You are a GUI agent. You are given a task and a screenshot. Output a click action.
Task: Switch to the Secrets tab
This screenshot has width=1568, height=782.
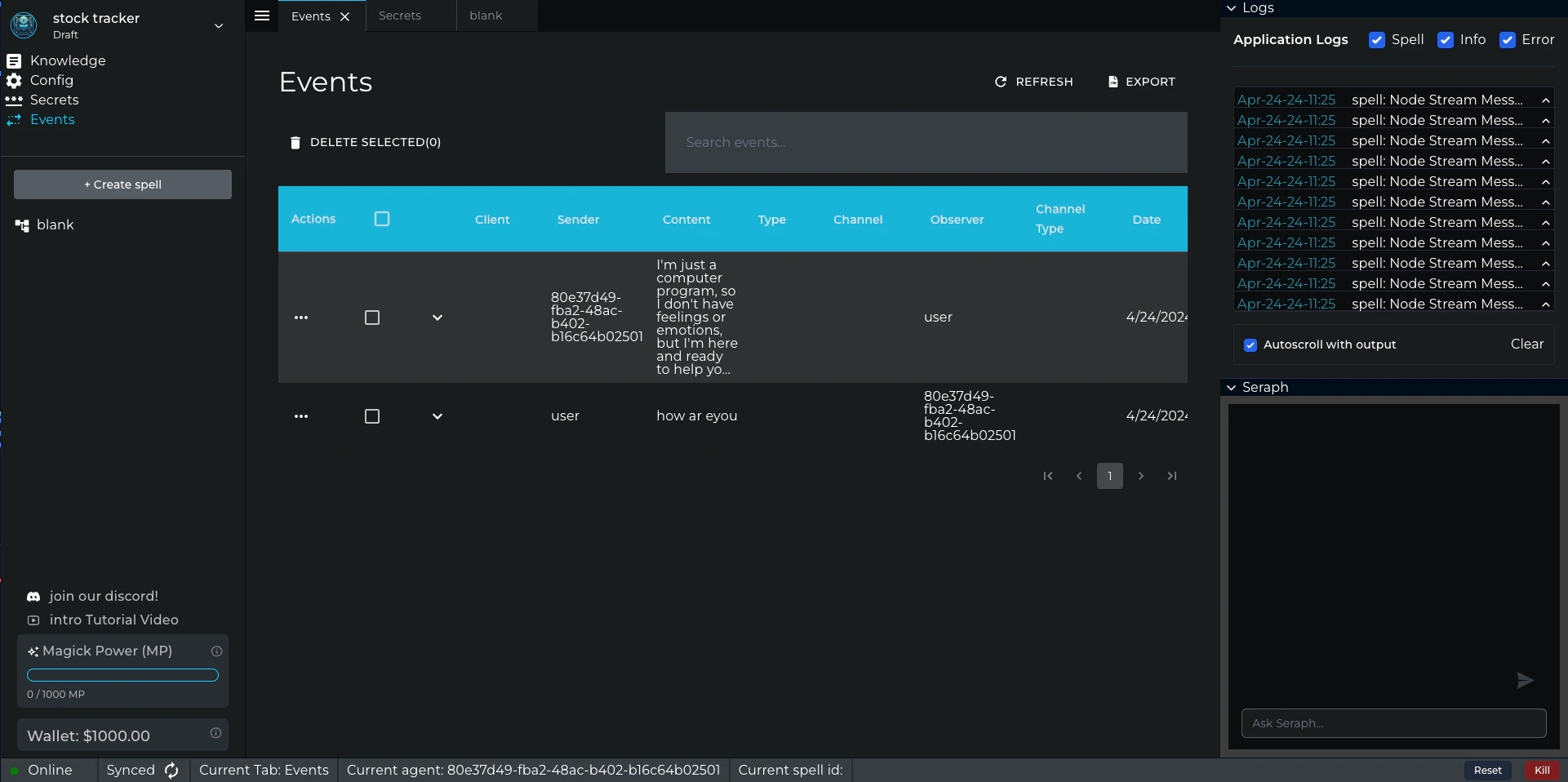click(x=401, y=16)
